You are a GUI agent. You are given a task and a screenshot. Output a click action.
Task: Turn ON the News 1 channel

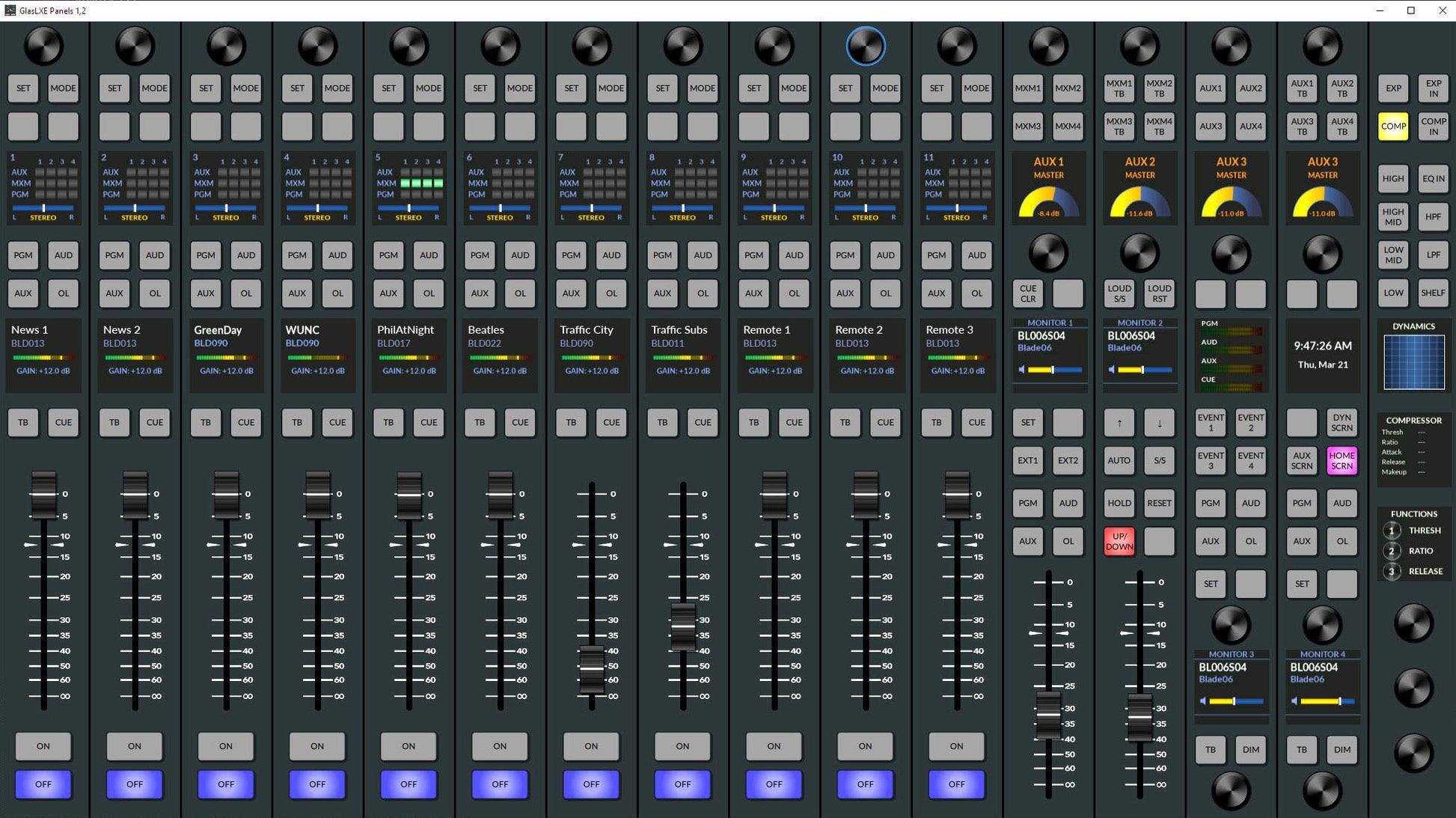coord(43,745)
